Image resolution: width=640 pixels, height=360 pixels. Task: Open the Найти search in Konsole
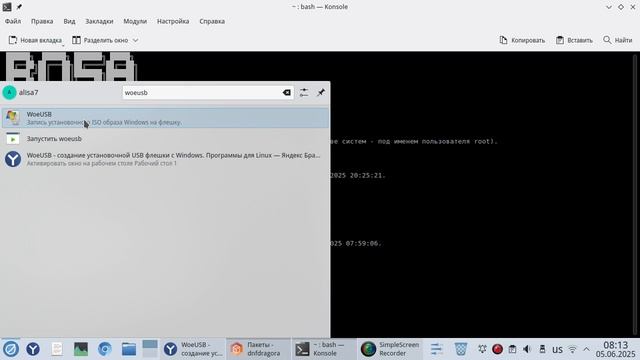(x=618, y=40)
